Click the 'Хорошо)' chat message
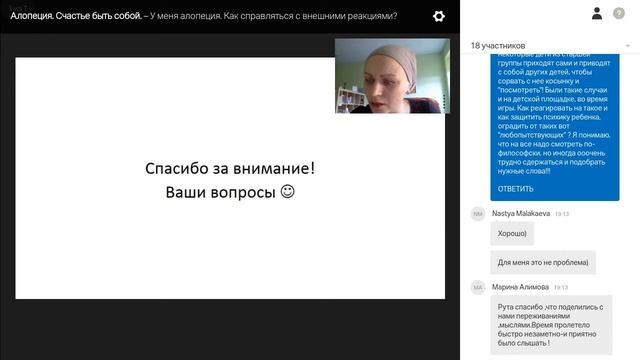 click(512, 233)
